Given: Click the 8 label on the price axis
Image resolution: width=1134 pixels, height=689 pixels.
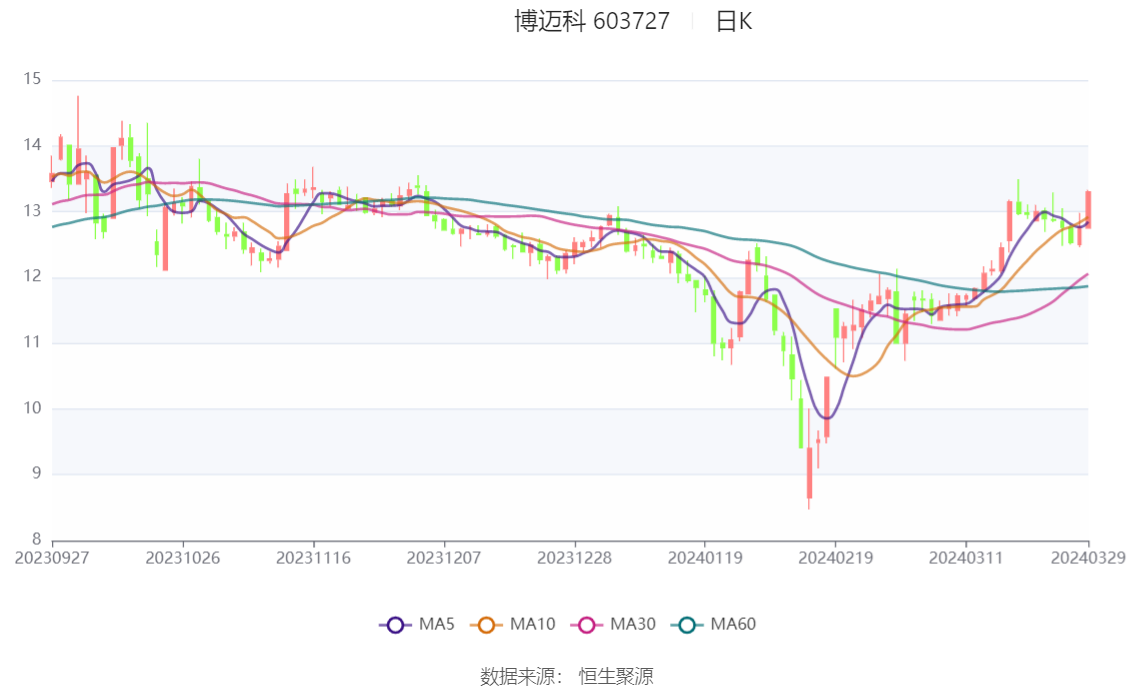Looking at the screenshot, I should click(x=36, y=540).
